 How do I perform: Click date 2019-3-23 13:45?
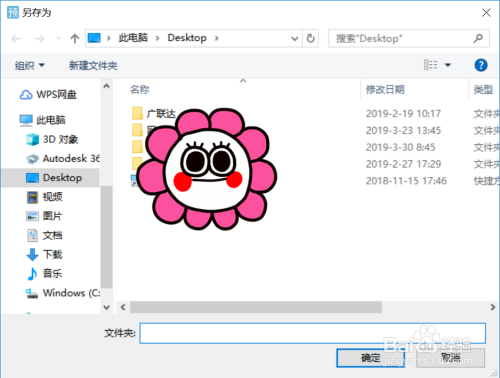pyautogui.click(x=403, y=130)
